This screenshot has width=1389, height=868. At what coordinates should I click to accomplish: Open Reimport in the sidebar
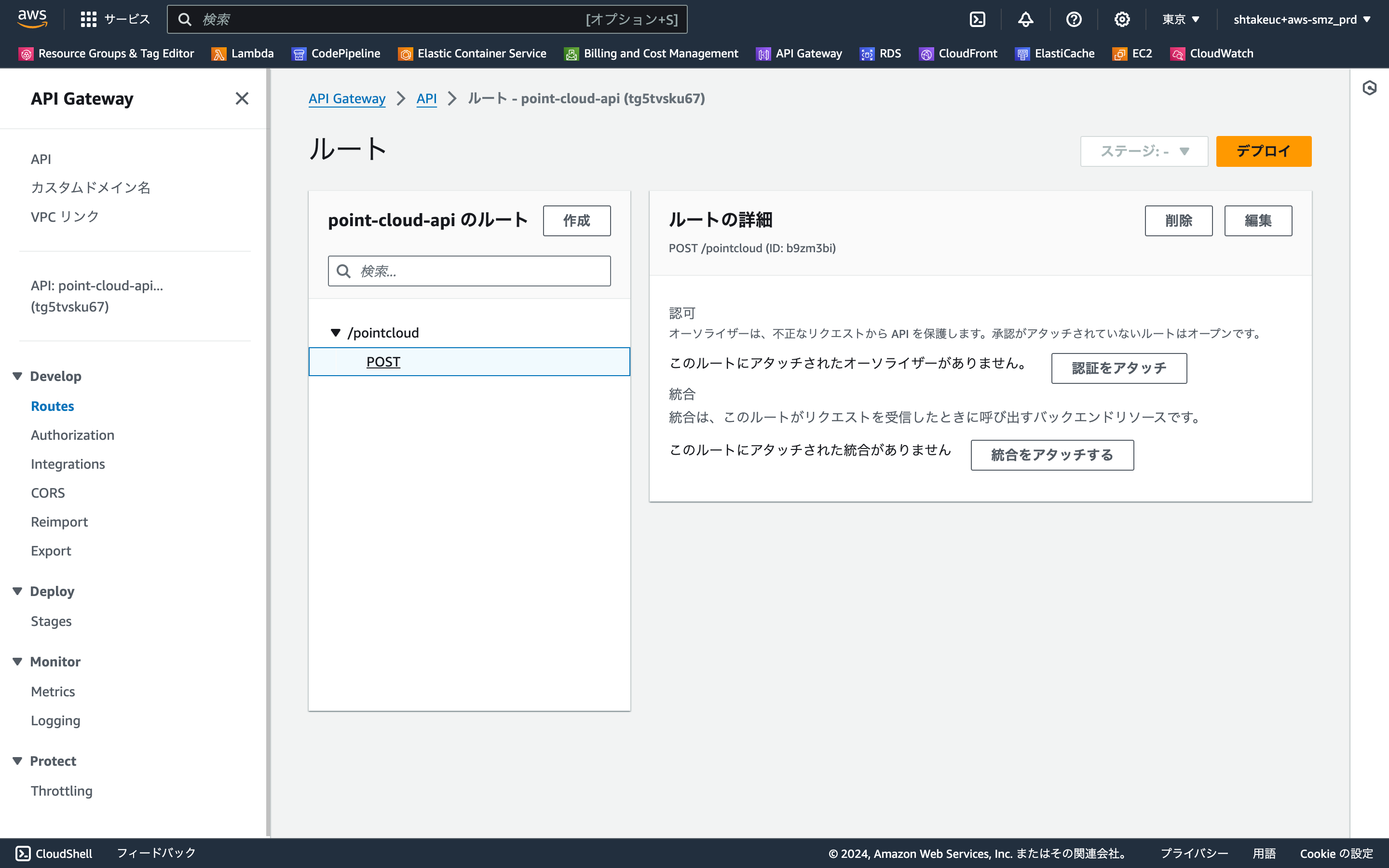coord(59,522)
